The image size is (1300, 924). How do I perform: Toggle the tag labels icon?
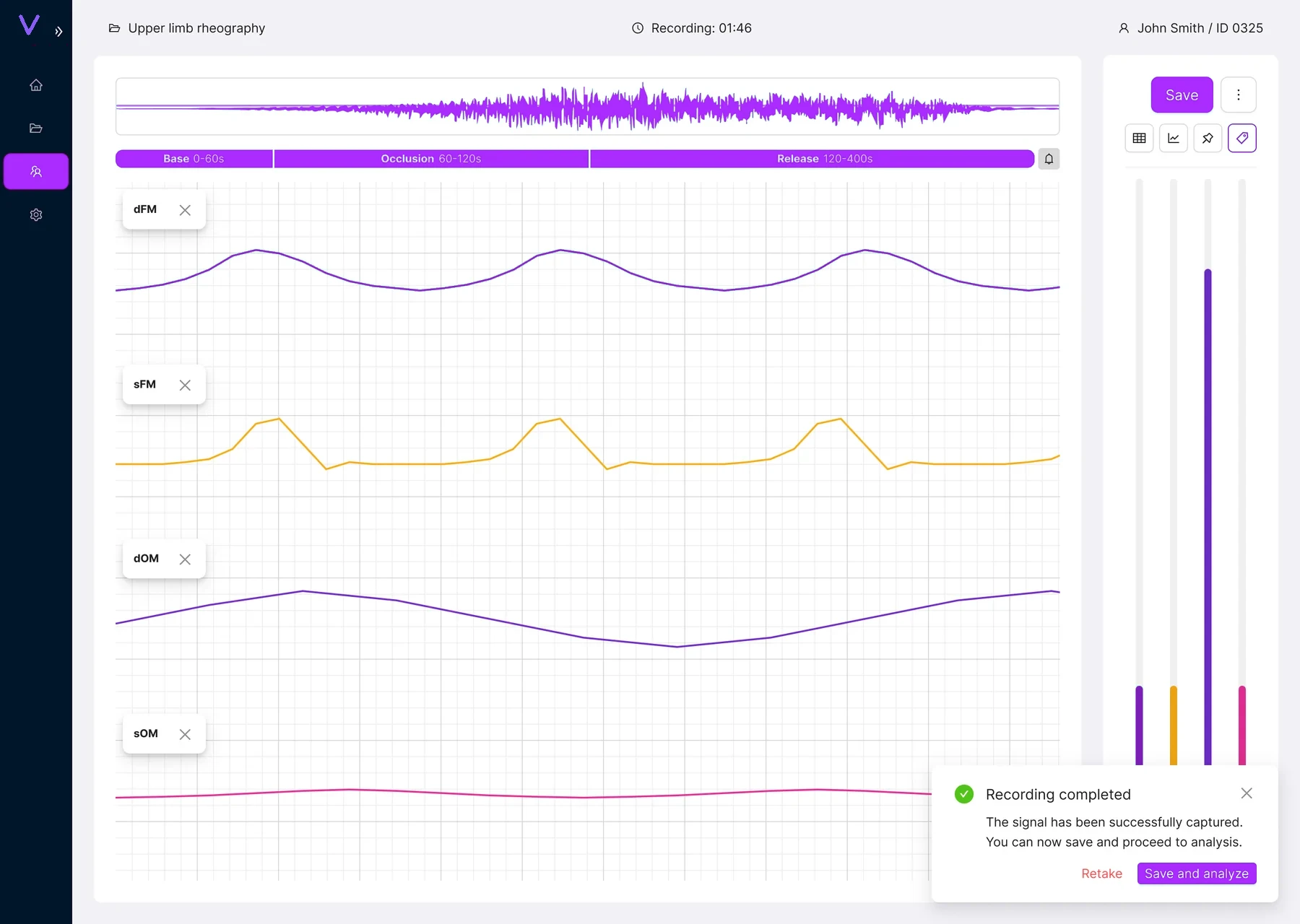pyautogui.click(x=1242, y=138)
